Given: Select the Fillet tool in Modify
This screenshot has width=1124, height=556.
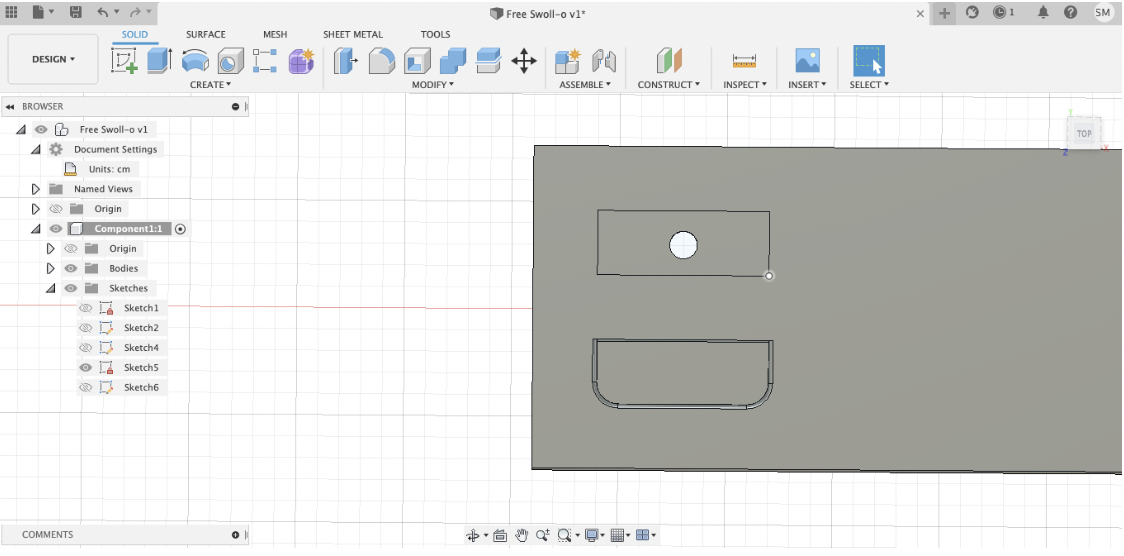Looking at the screenshot, I should (x=381, y=61).
